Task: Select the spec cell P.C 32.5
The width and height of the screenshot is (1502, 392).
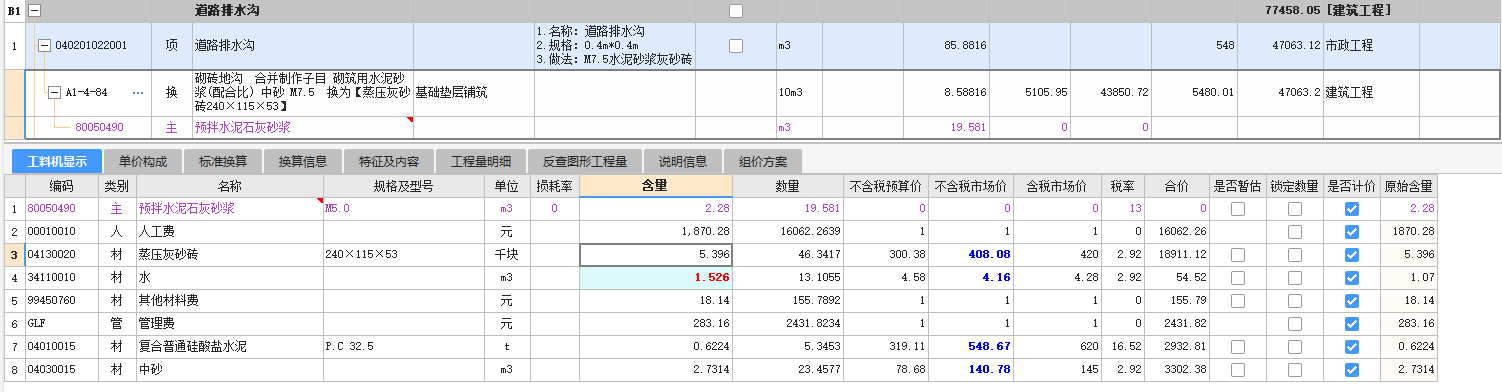Action: (x=405, y=347)
